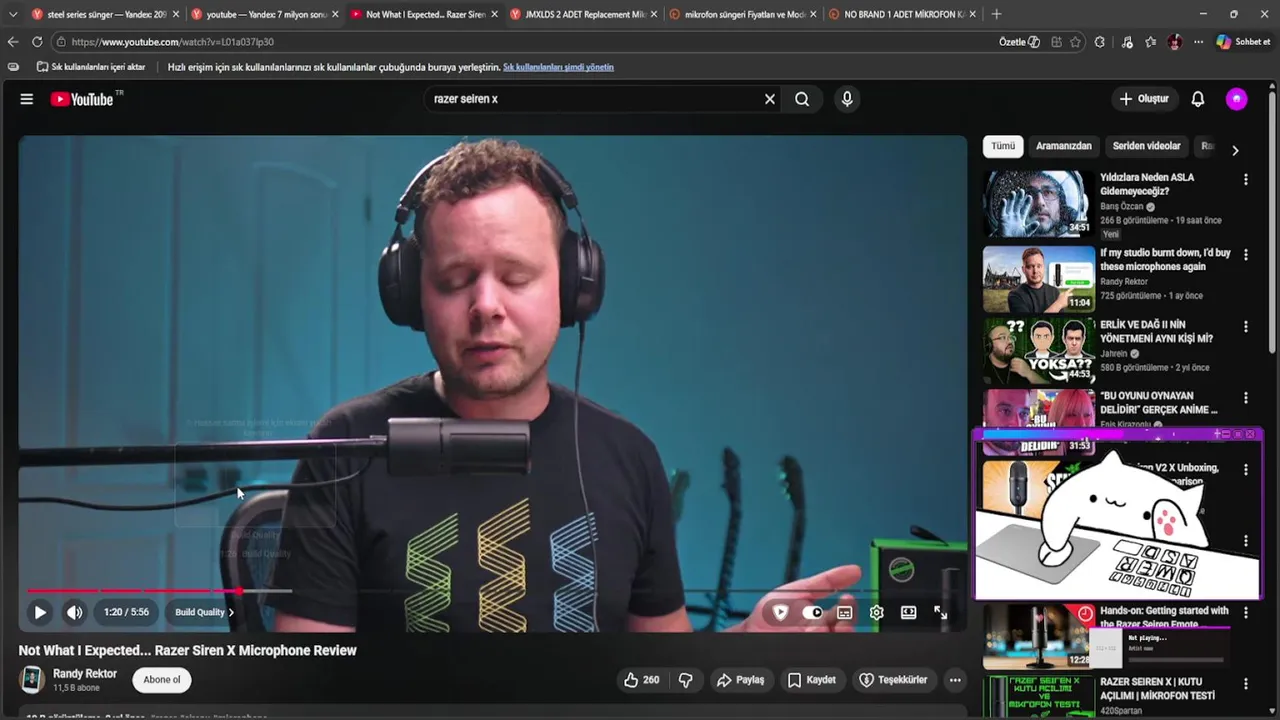
Task: Open a new browser tab
Action: (996, 14)
